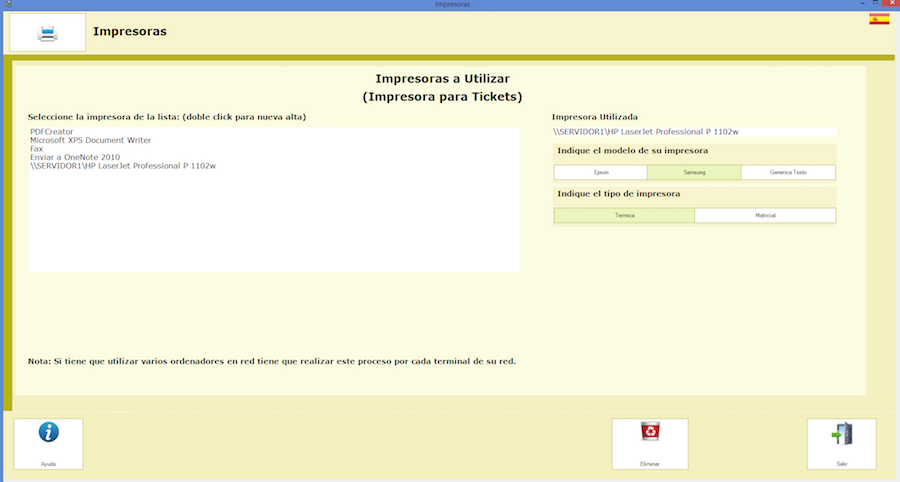Choose Generica Texto printer model
900x482 pixels.
point(788,173)
